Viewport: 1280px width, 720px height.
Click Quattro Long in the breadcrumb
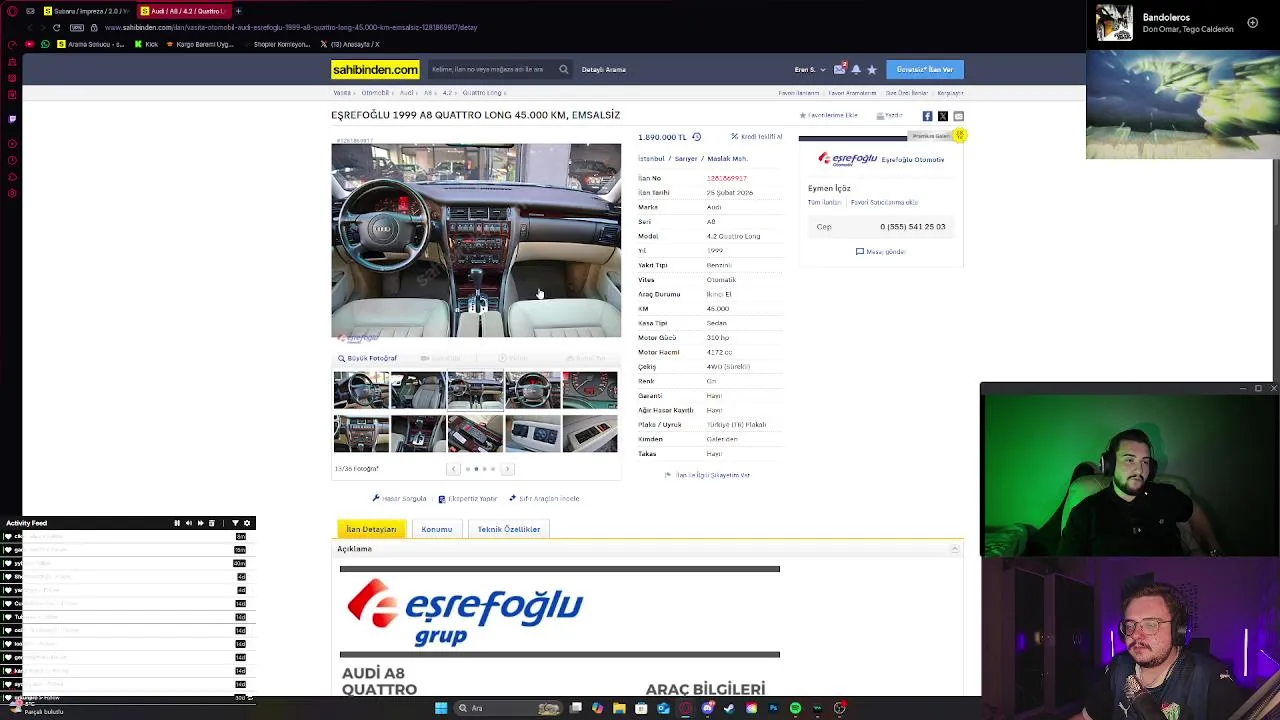(x=482, y=93)
